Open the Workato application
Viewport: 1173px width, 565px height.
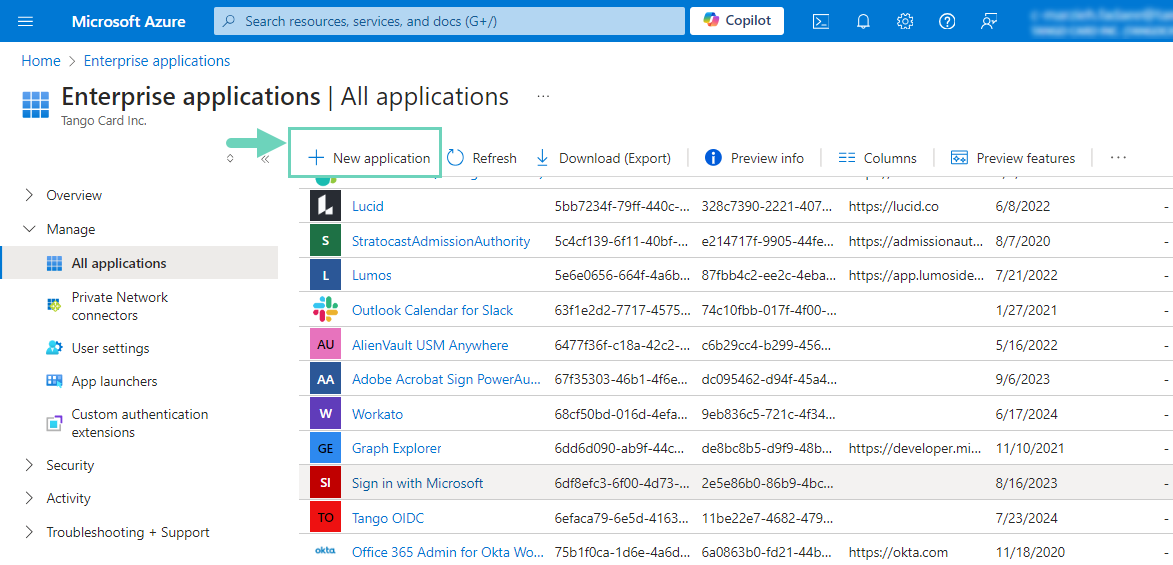(x=378, y=414)
